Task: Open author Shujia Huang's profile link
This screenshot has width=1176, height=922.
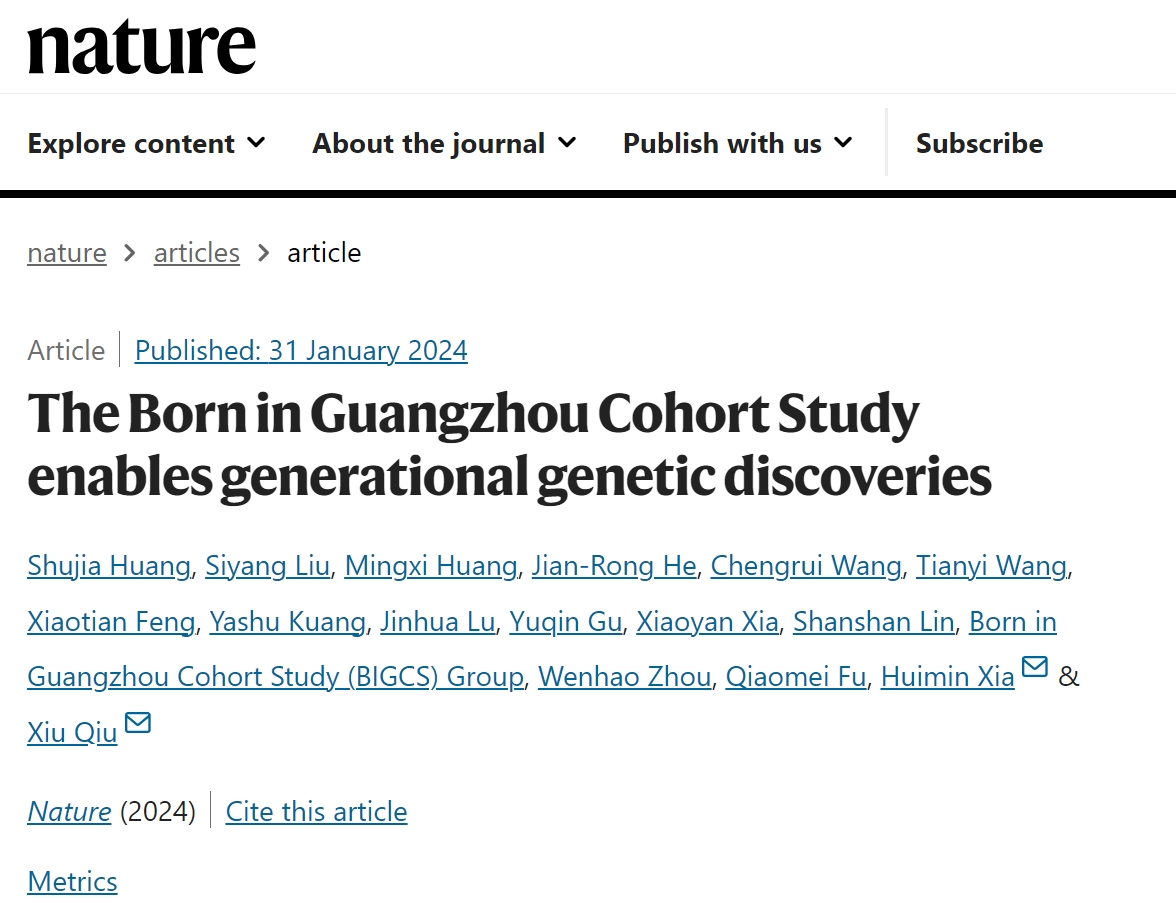Action: click(x=109, y=566)
